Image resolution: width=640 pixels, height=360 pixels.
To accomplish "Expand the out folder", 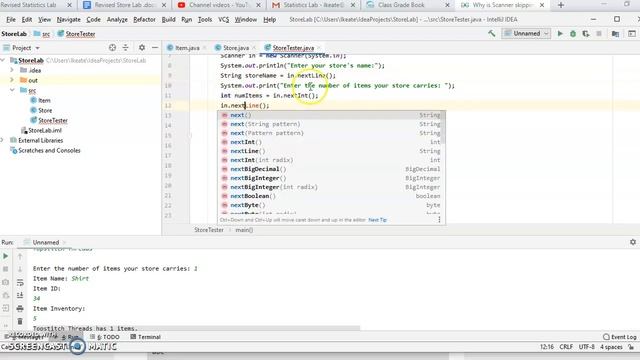I will 12,80.
